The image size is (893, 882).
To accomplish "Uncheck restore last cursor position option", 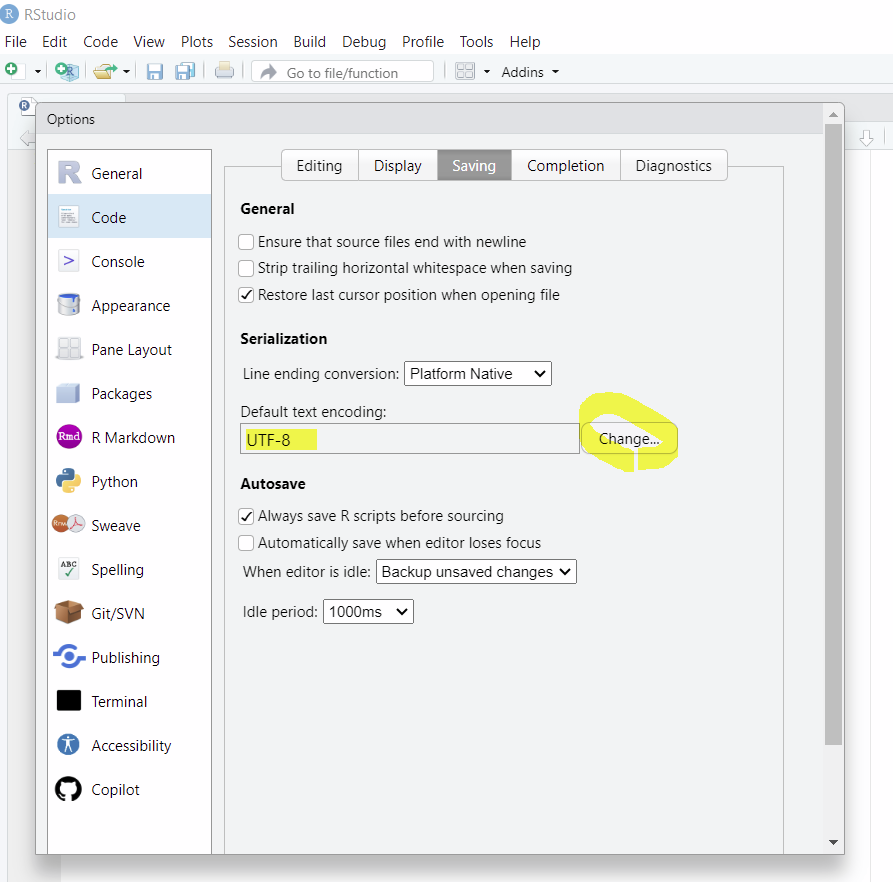I will (x=246, y=295).
